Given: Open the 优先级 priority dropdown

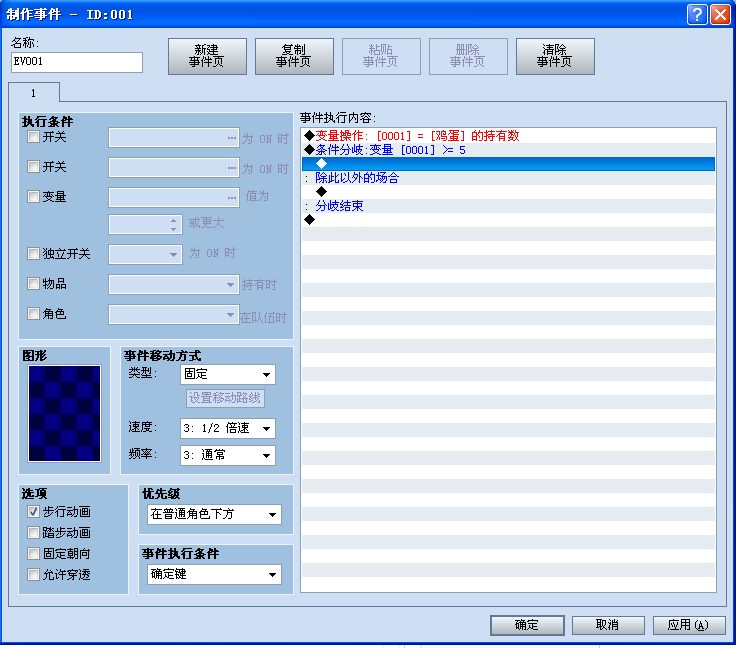Looking at the screenshot, I should (x=215, y=514).
